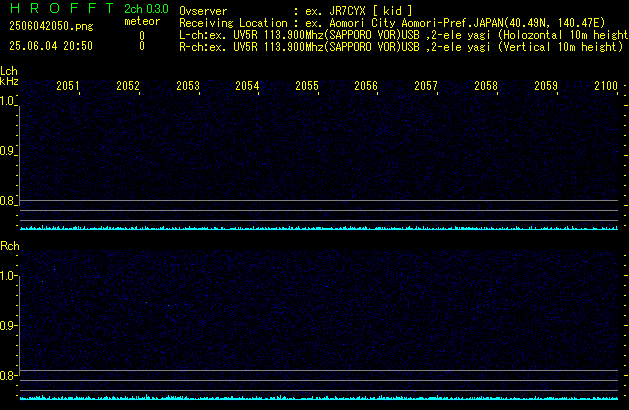Click time marker 2056

366,86
